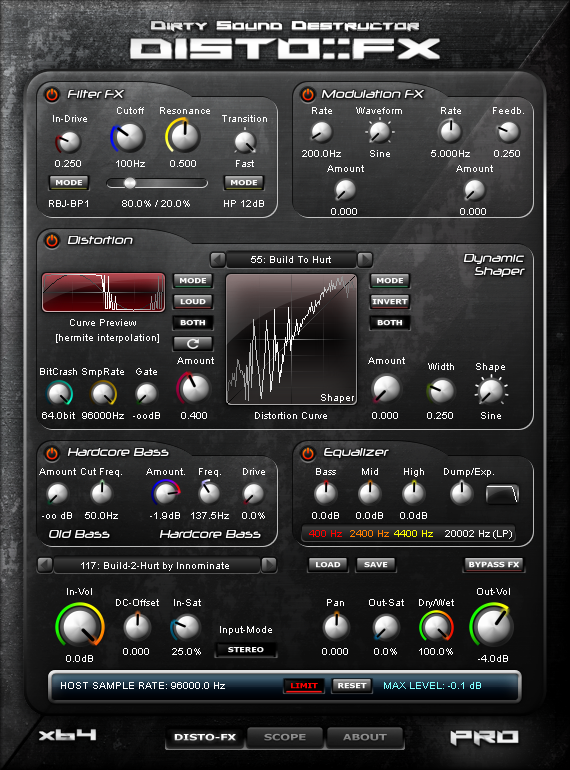Screen dimensions: 570x770
Task: Click the Hardcore Bass Drive knob
Action: tap(254, 494)
